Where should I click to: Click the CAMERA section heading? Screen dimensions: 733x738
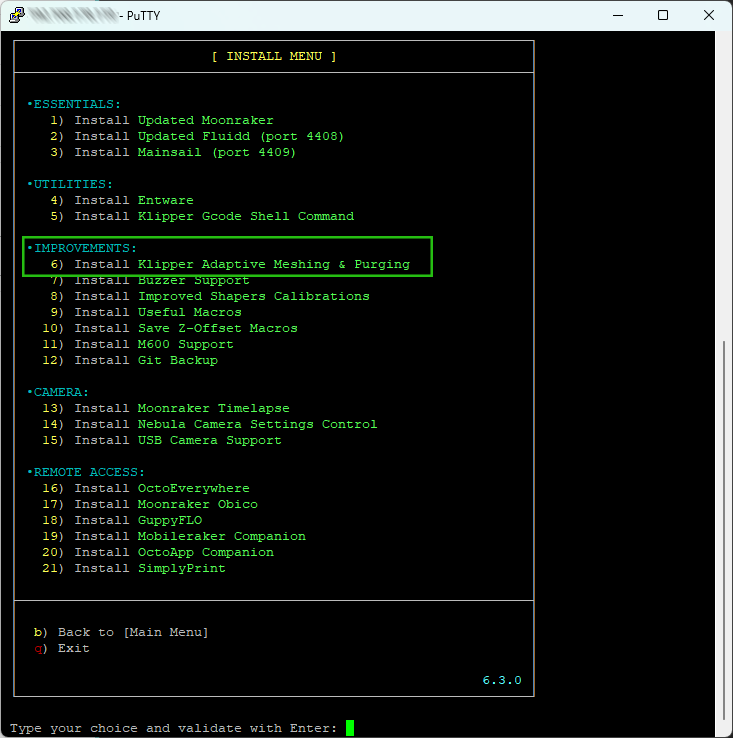[58, 392]
